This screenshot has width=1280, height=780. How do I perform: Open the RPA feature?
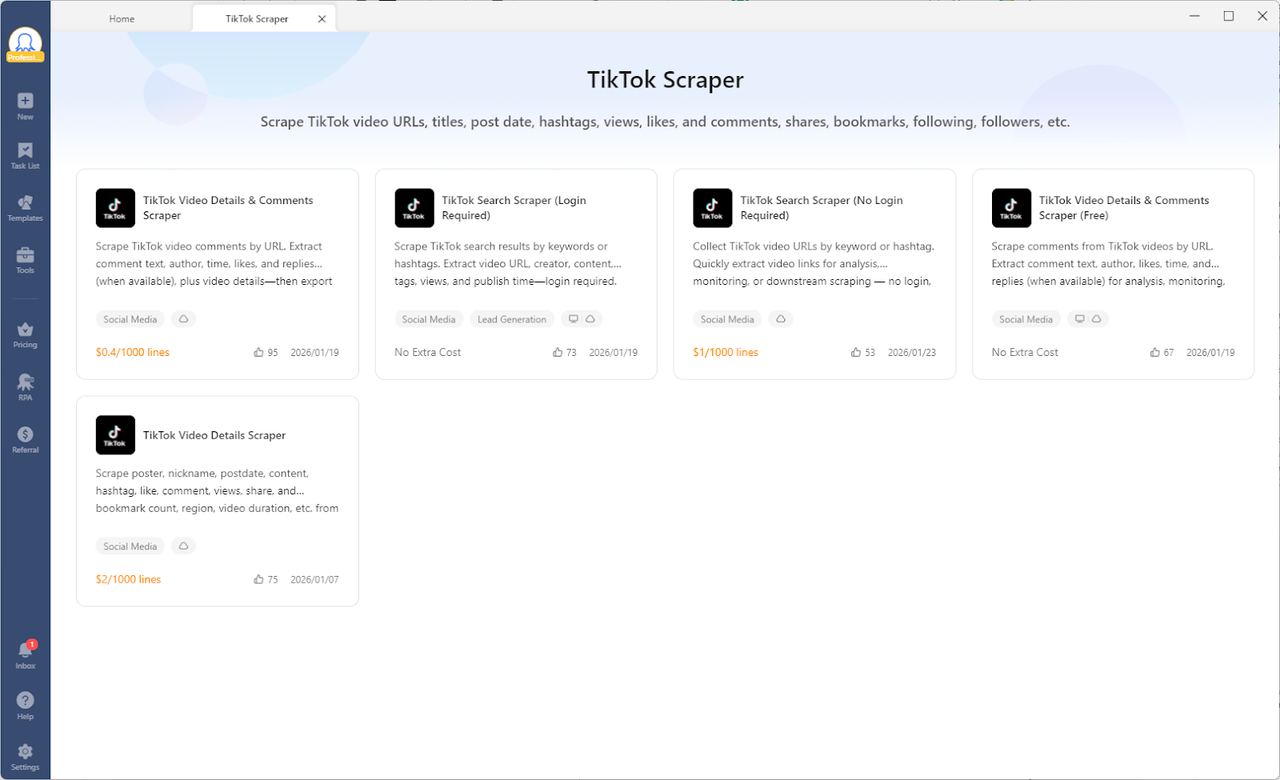click(x=24, y=387)
